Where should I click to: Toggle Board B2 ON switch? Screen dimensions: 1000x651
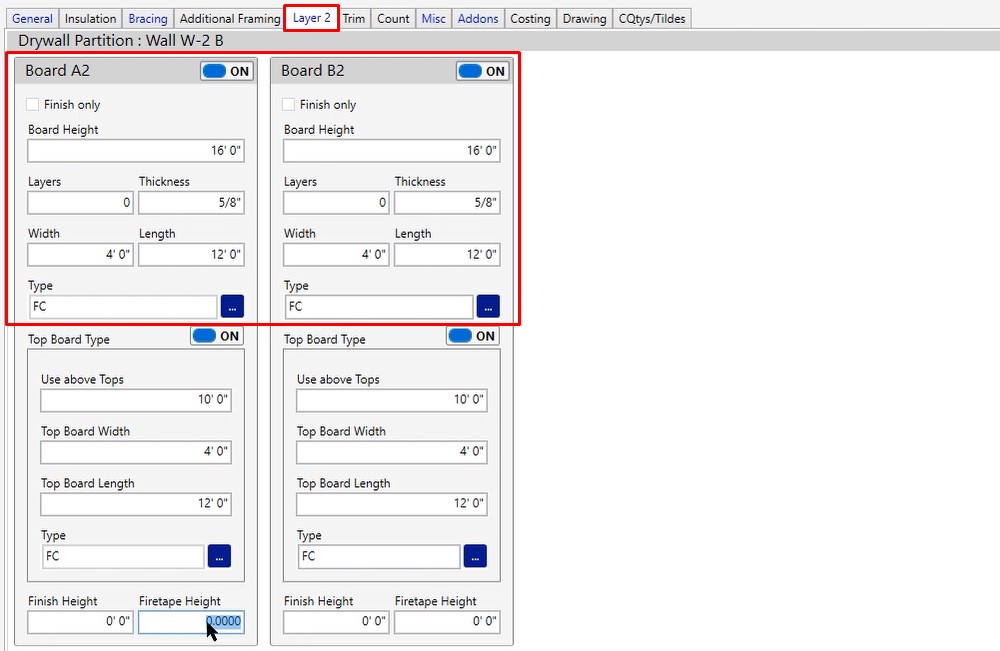(483, 71)
